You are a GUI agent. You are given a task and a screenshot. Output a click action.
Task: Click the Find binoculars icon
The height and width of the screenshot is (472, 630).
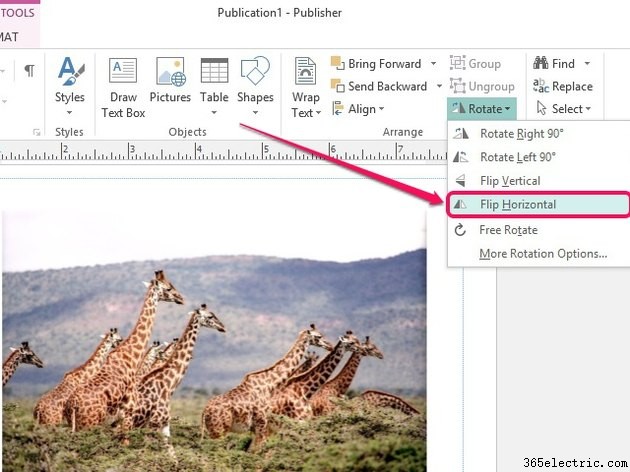click(x=540, y=63)
